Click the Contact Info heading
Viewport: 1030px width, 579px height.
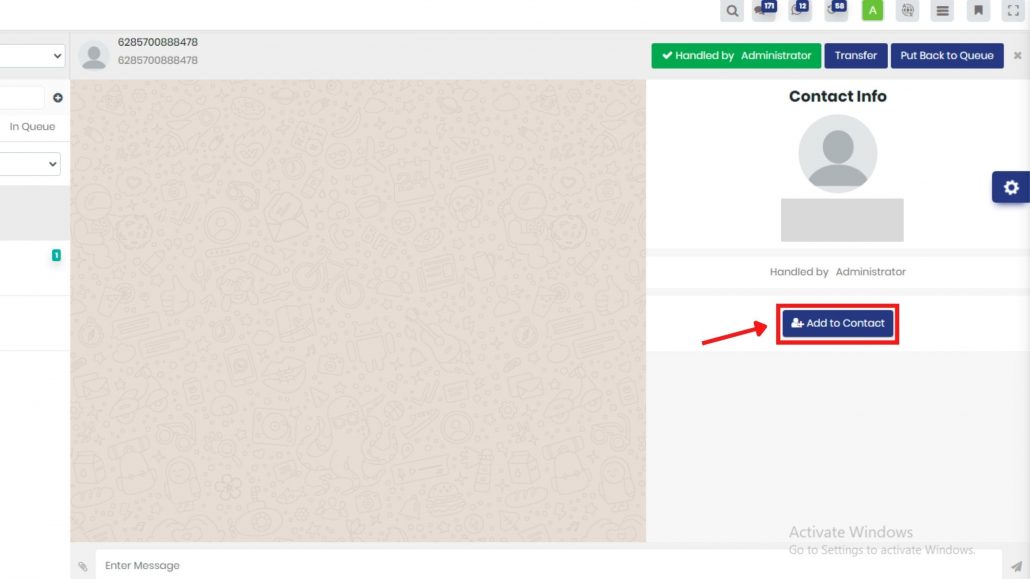[x=838, y=97]
